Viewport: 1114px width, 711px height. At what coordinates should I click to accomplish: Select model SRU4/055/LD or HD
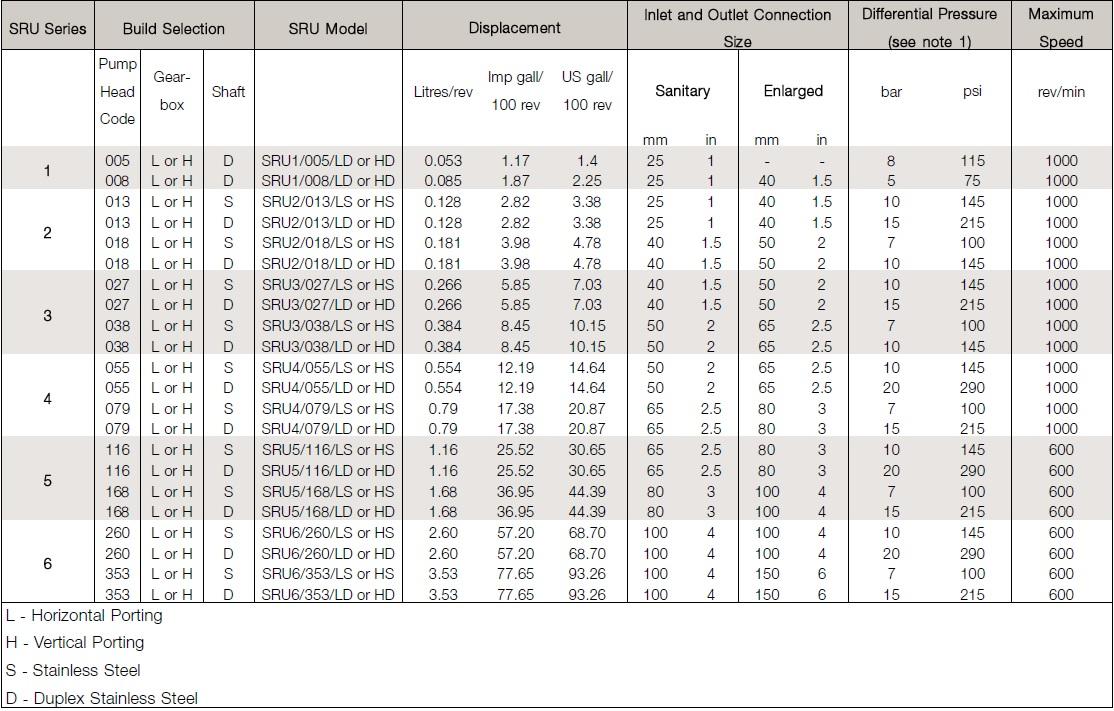(328, 388)
